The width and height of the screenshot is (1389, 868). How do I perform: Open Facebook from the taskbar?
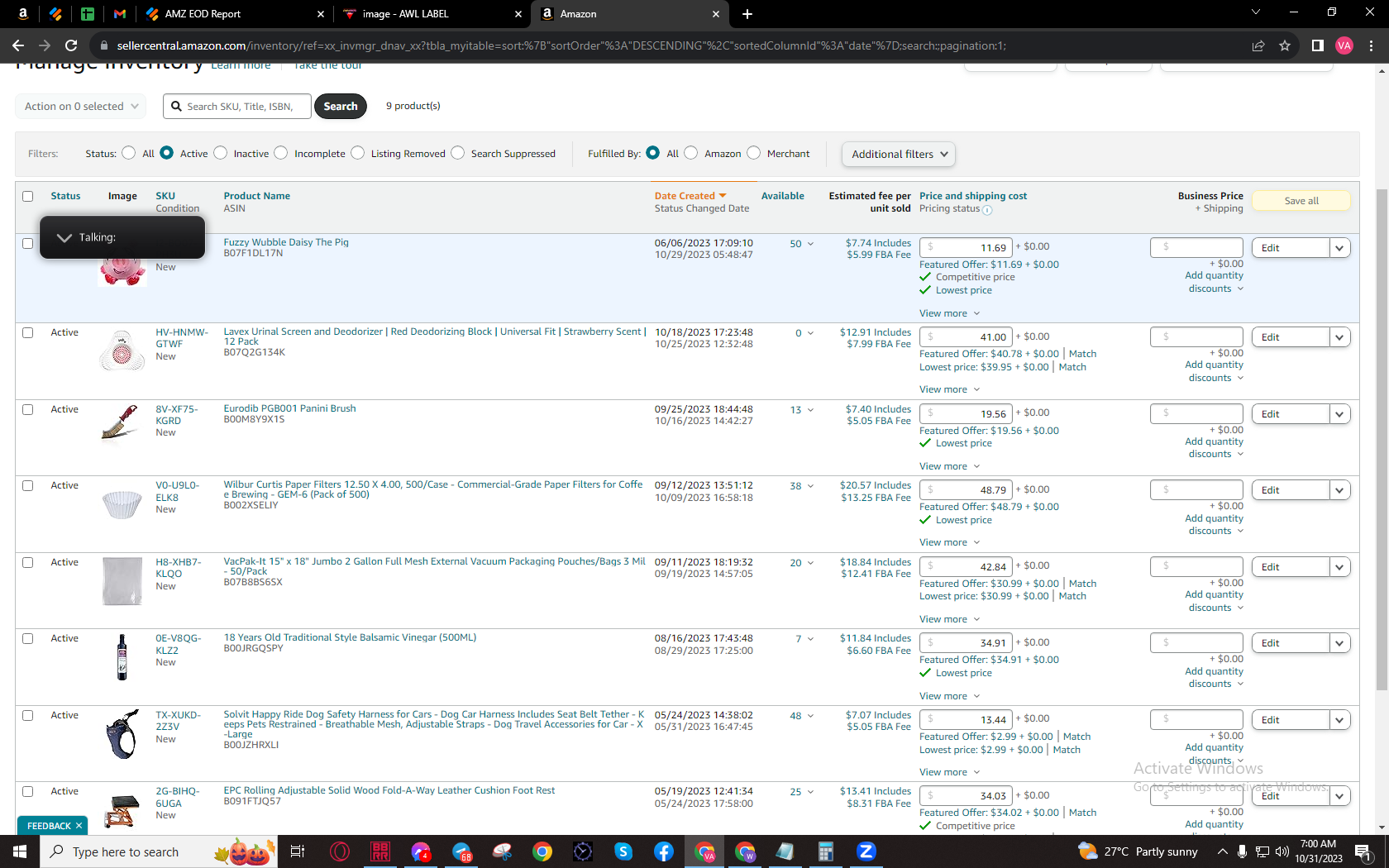(x=664, y=851)
